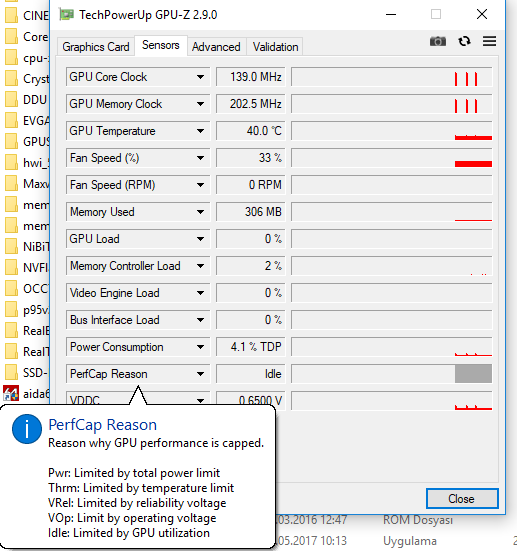Click the refresh sensors icon
Image resolution: width=517 pixels, height=551 pixels.
[464, 41]
